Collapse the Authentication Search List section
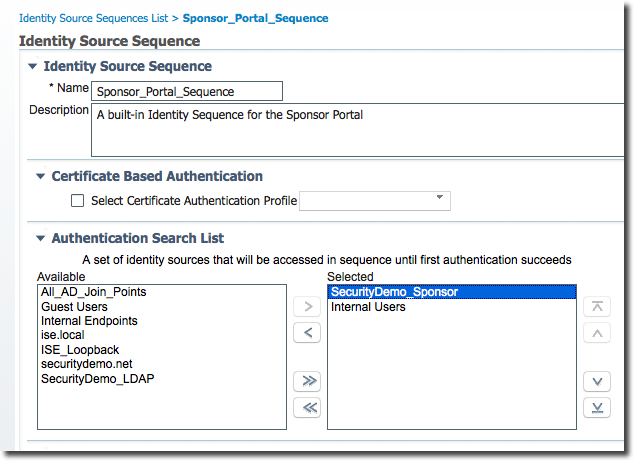Viewport: 634px width, 461px height. tap(41, 239)
